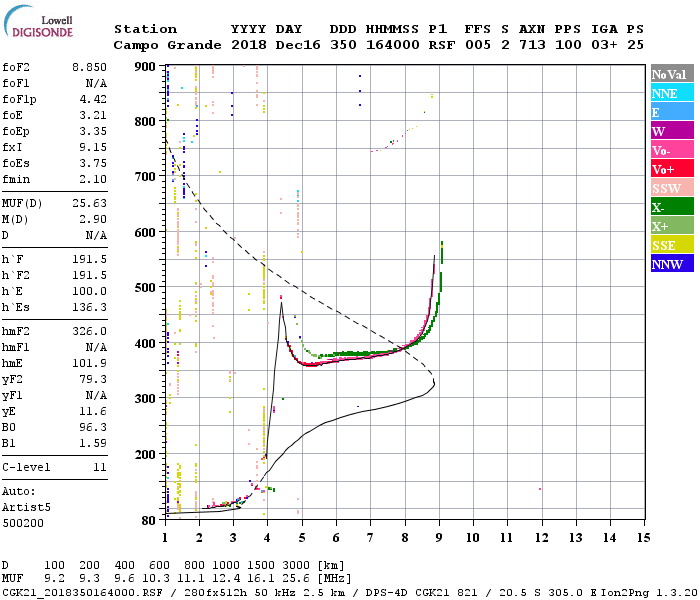Click the 300 km y-axis label
The image size is (700, 600).
[145, 399]
